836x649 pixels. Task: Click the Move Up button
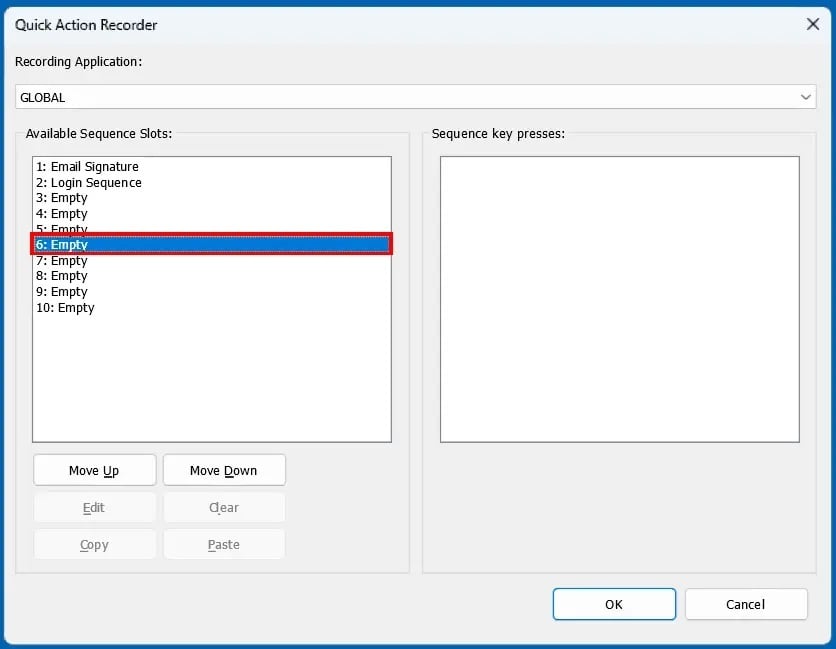click(x=94, y=470)
